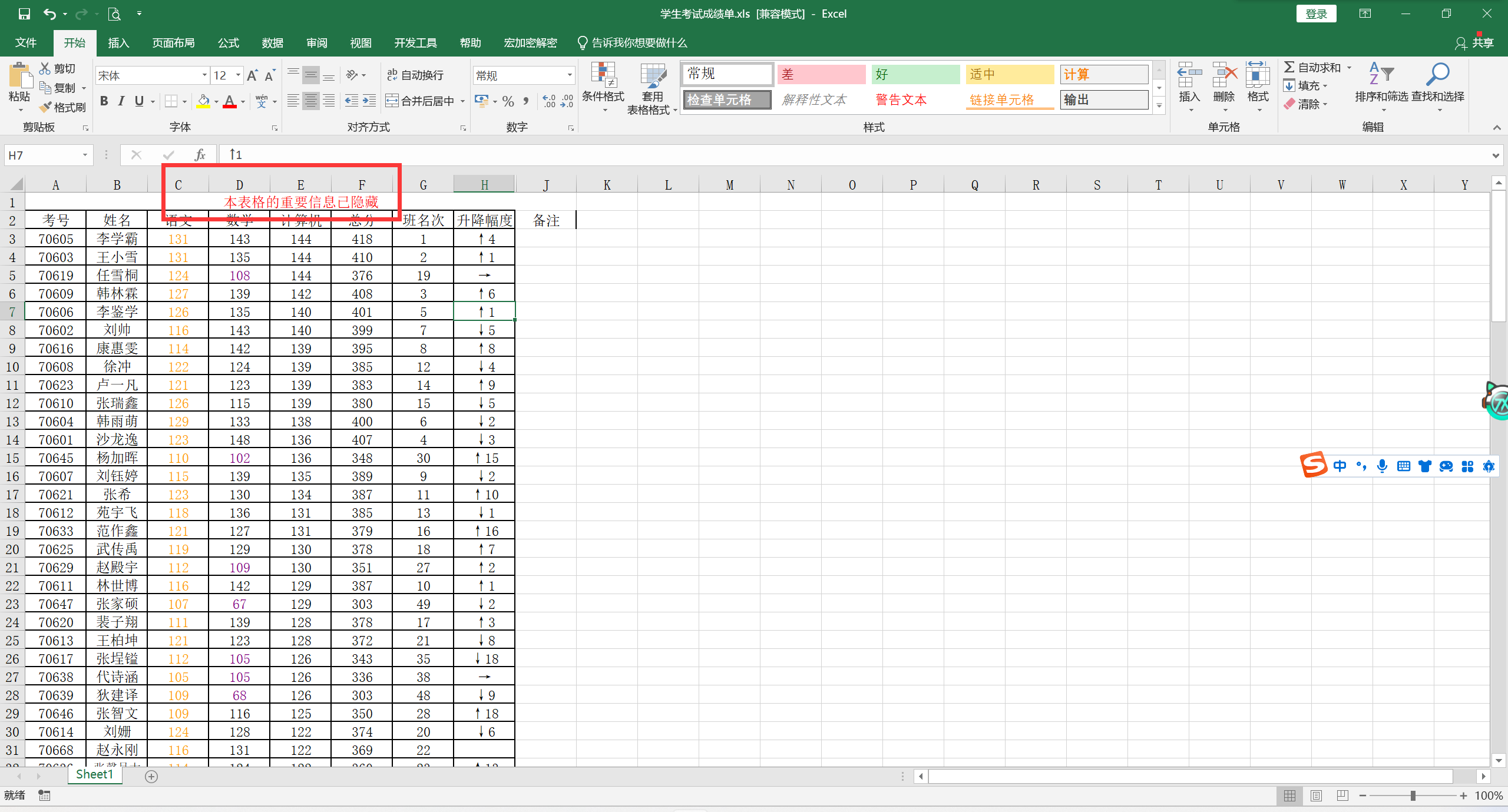Viewport: 1508px width, 812px height.
Task: Open the font name dropdown showing 宋体
Action: point(204,75)
